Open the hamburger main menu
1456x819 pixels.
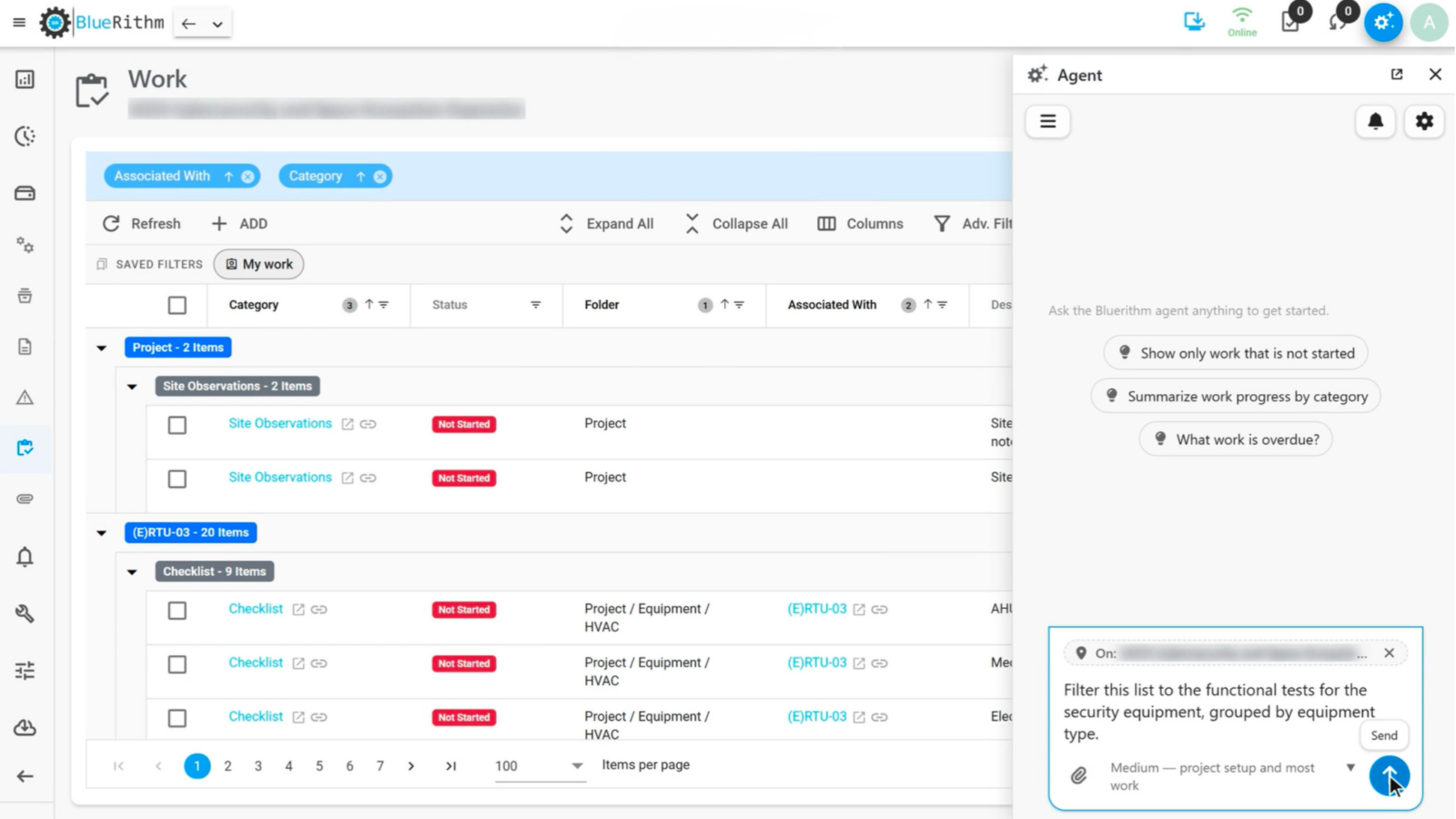point(19,23)
